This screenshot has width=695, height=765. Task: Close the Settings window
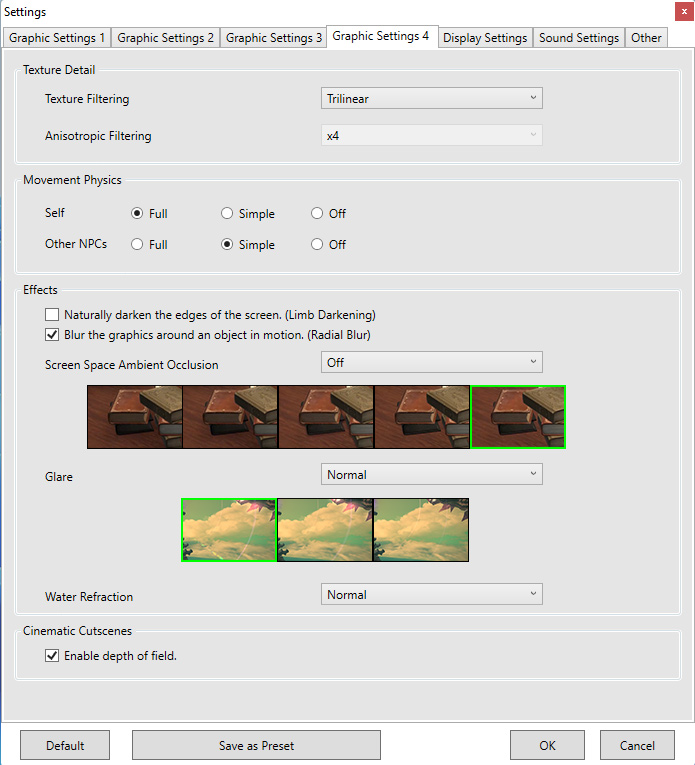[684, 12]
